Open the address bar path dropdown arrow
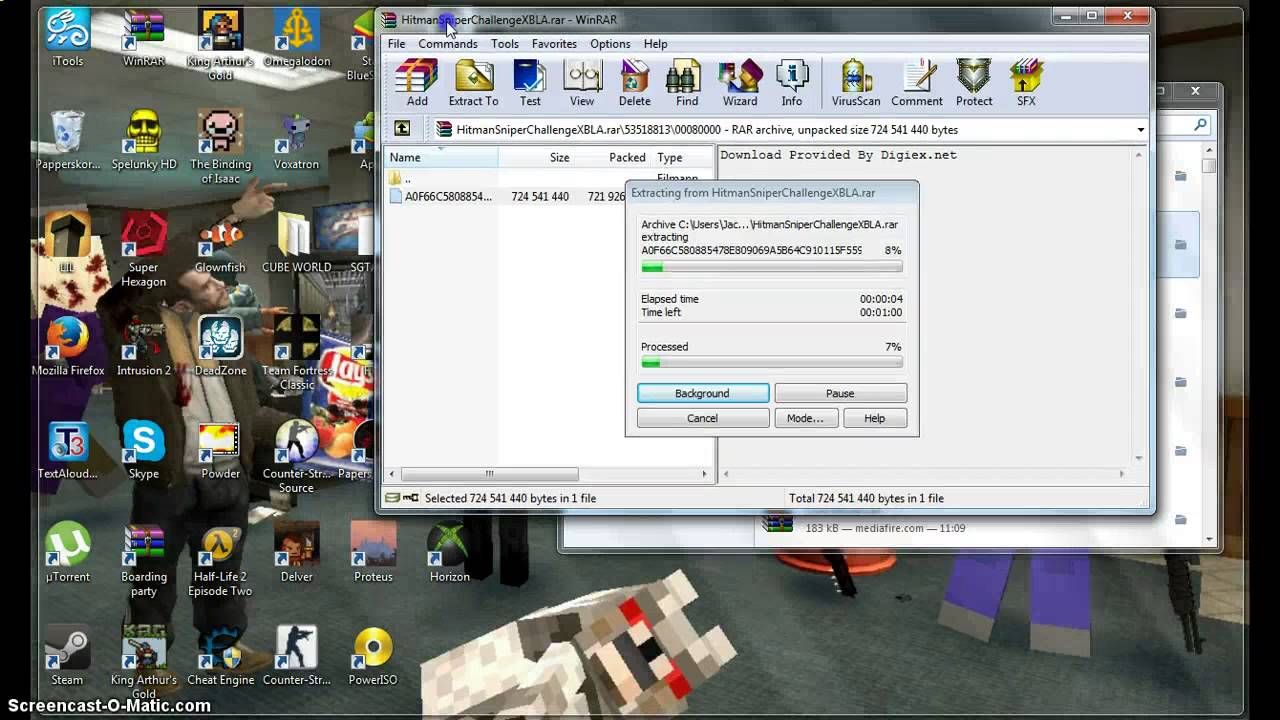Viewport: 1280px width, 720px height. (1140, 130)
